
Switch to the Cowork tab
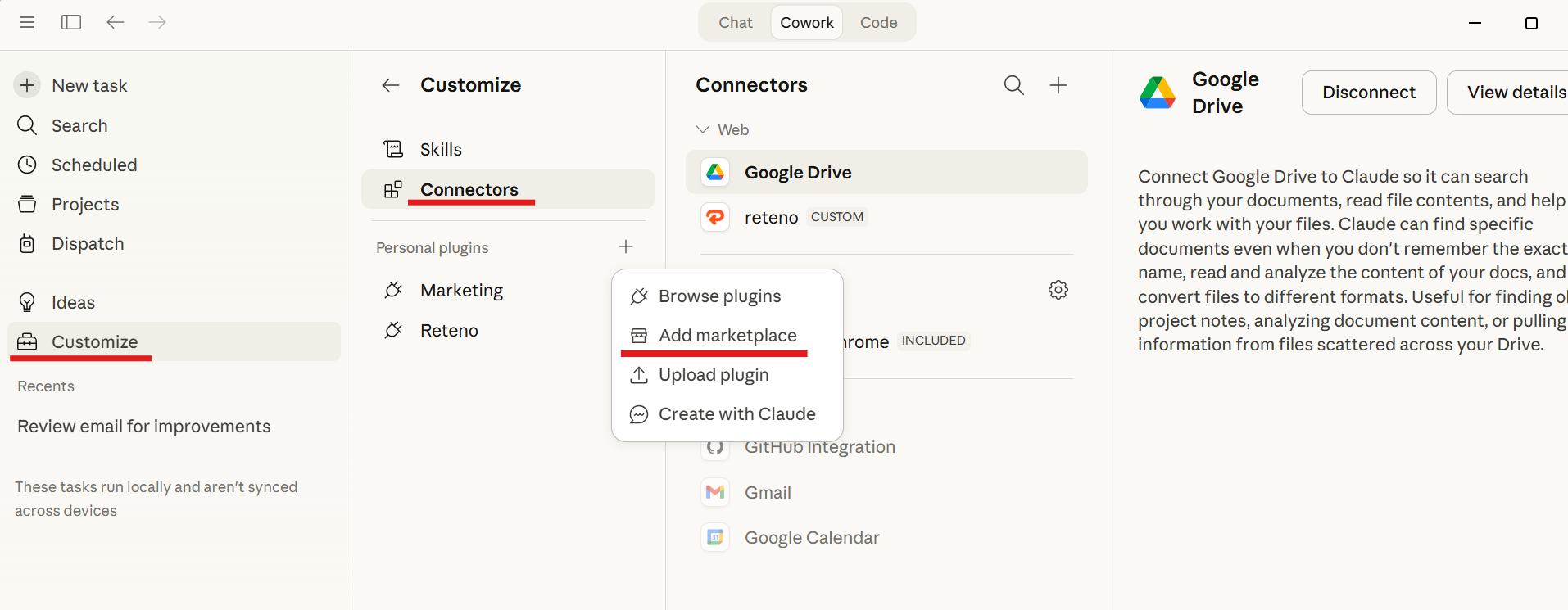807,22
